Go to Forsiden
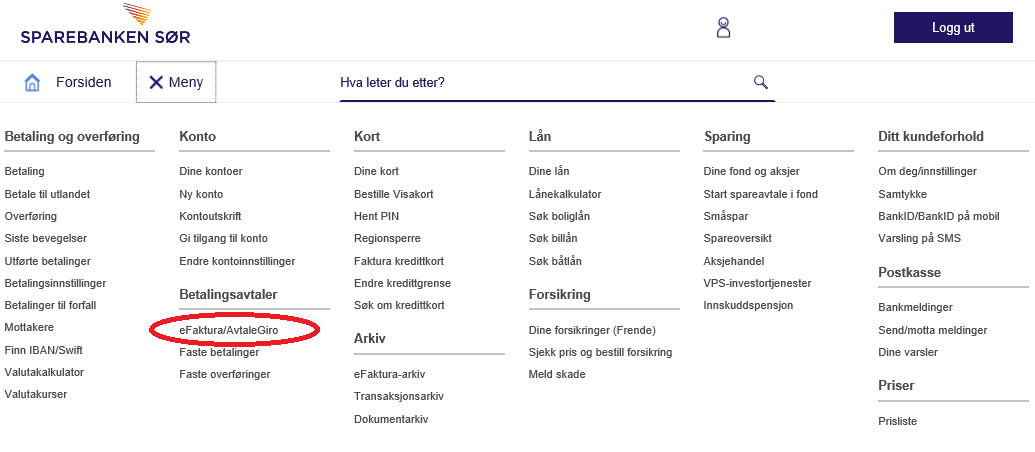Screen dimensions: 1035x452 coord(83,82)
